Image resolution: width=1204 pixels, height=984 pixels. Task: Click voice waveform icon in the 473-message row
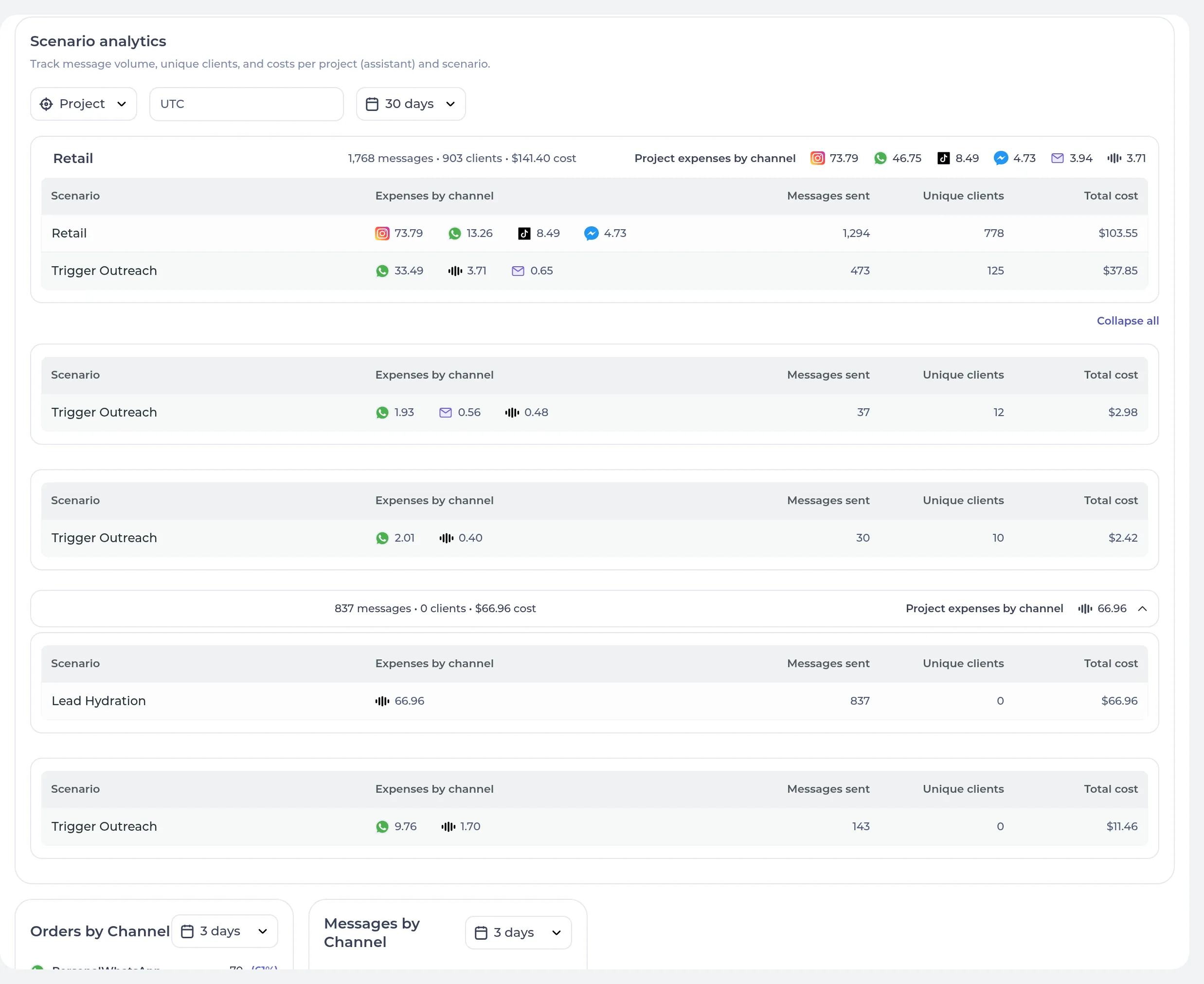coord(455,271)
